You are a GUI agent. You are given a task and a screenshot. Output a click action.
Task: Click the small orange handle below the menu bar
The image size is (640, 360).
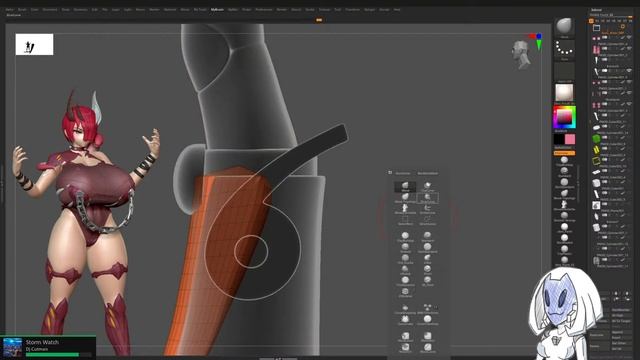(x=319, y=20)
